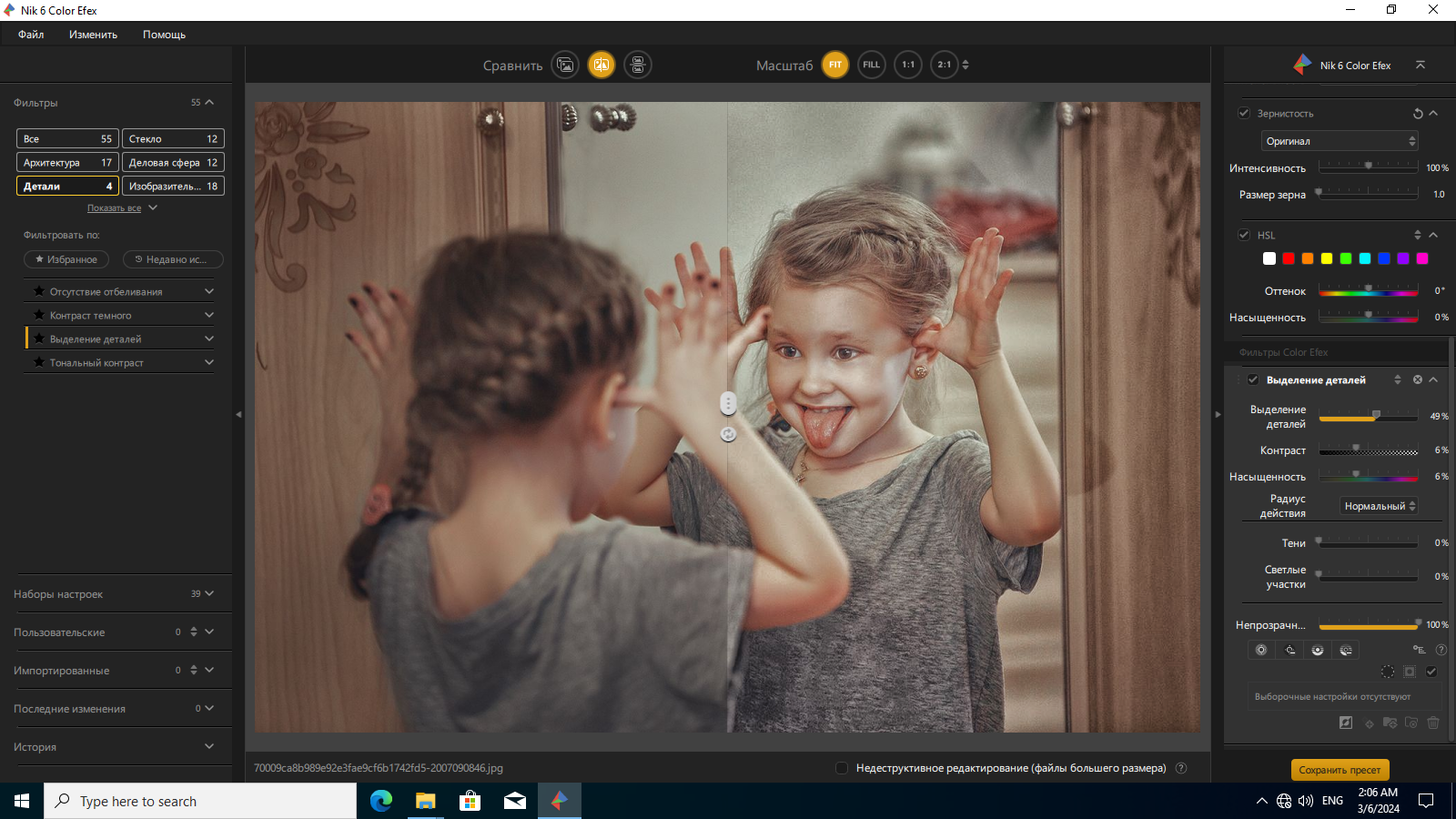Click the Сохранить пресет button

click(x=1340, y=770)
